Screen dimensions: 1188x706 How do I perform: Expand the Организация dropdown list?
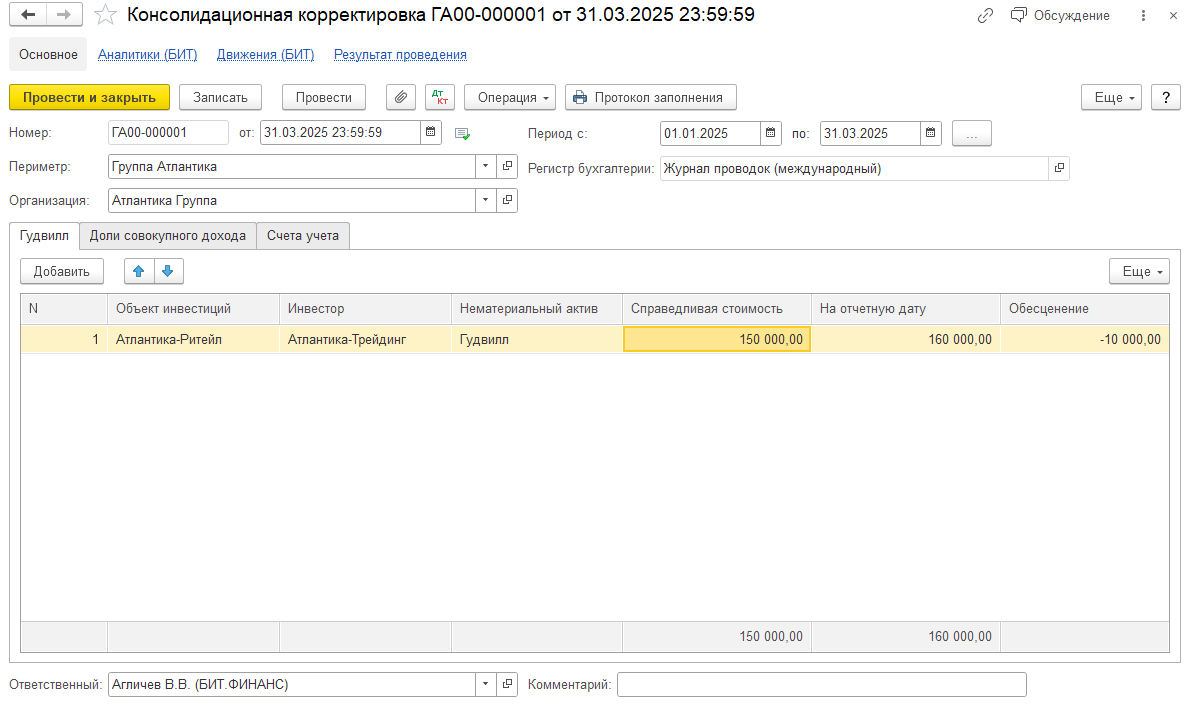pyautogui.click(x=486, y=201)
